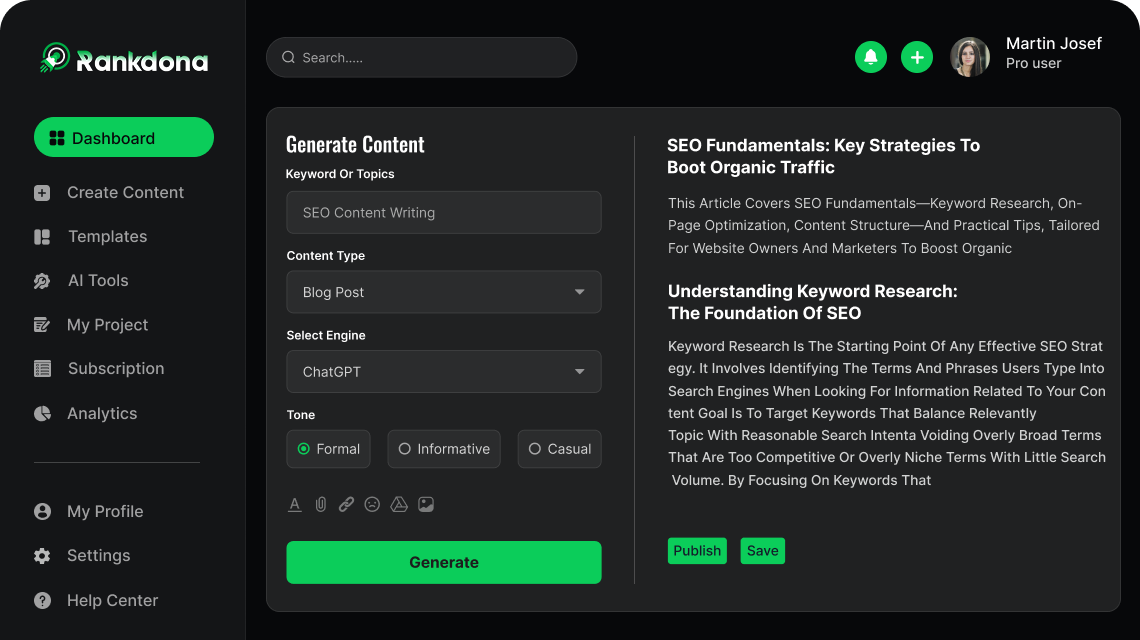Click the insert image icon

pyautogui.click(x=426, y=505)
